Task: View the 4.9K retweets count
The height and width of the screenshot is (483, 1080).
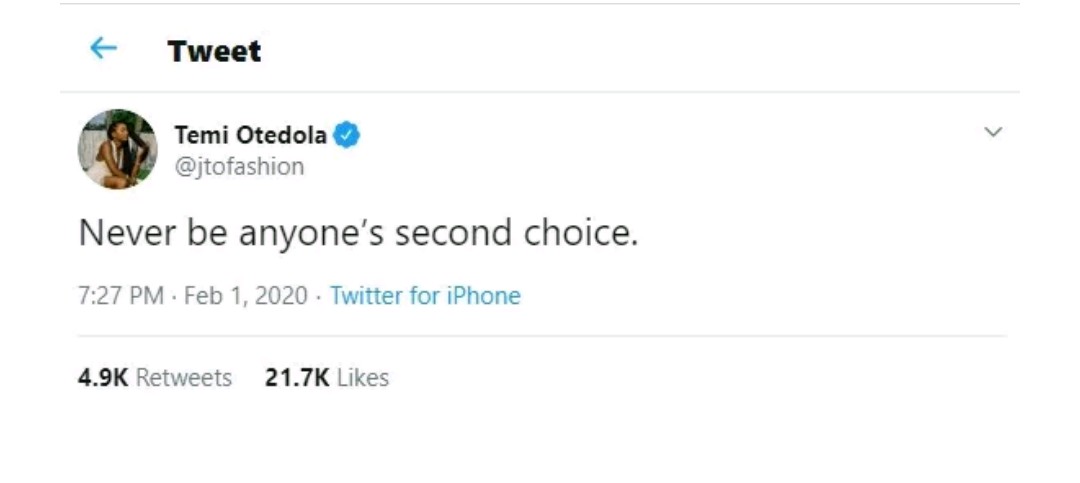Action: (x=103, y=378)
